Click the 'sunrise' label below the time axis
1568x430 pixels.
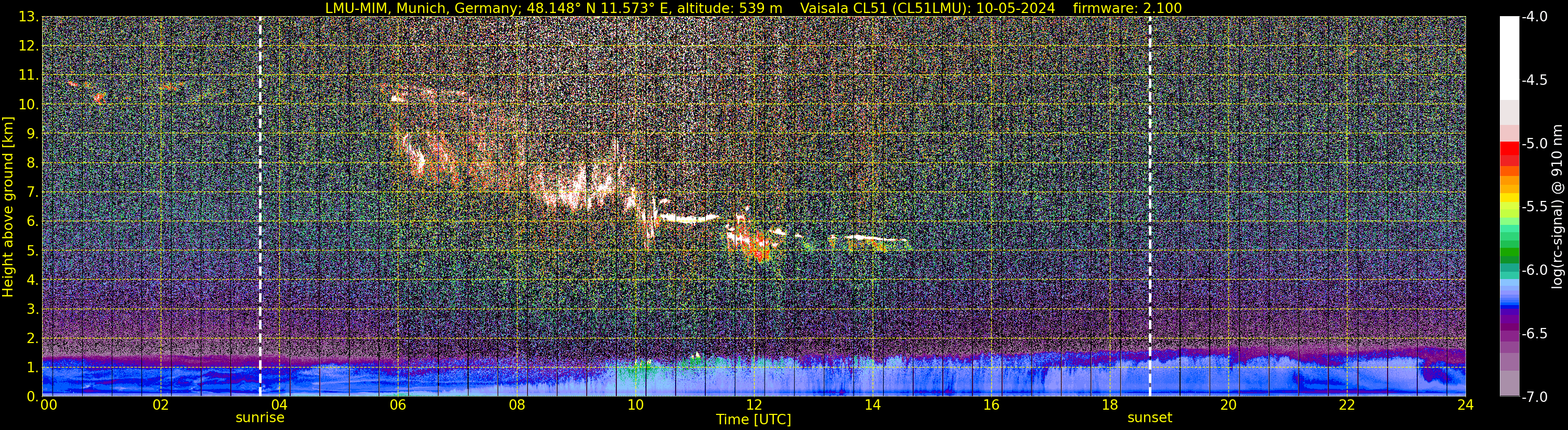260,418
